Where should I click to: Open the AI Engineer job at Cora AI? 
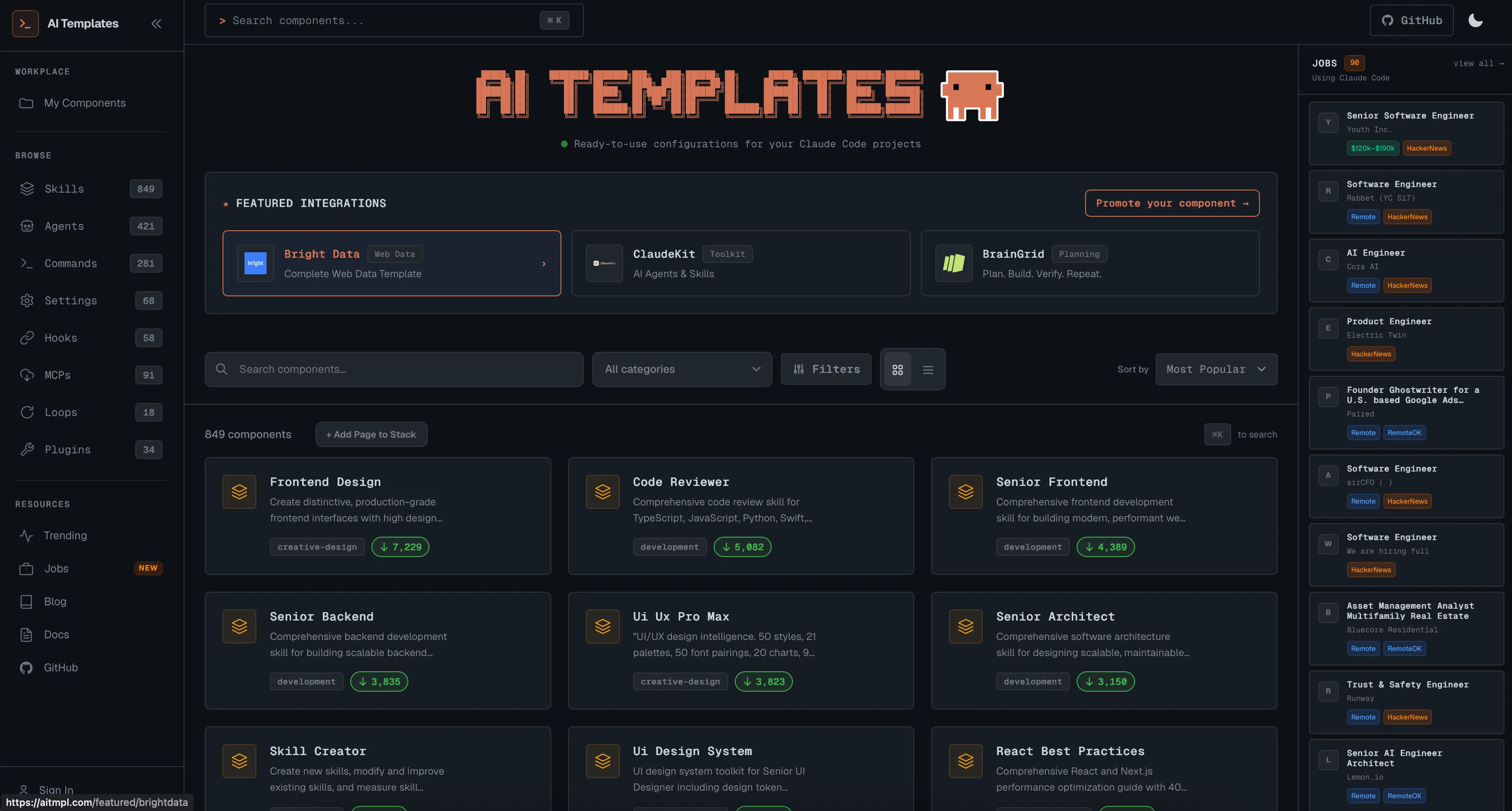point(1406,271)
